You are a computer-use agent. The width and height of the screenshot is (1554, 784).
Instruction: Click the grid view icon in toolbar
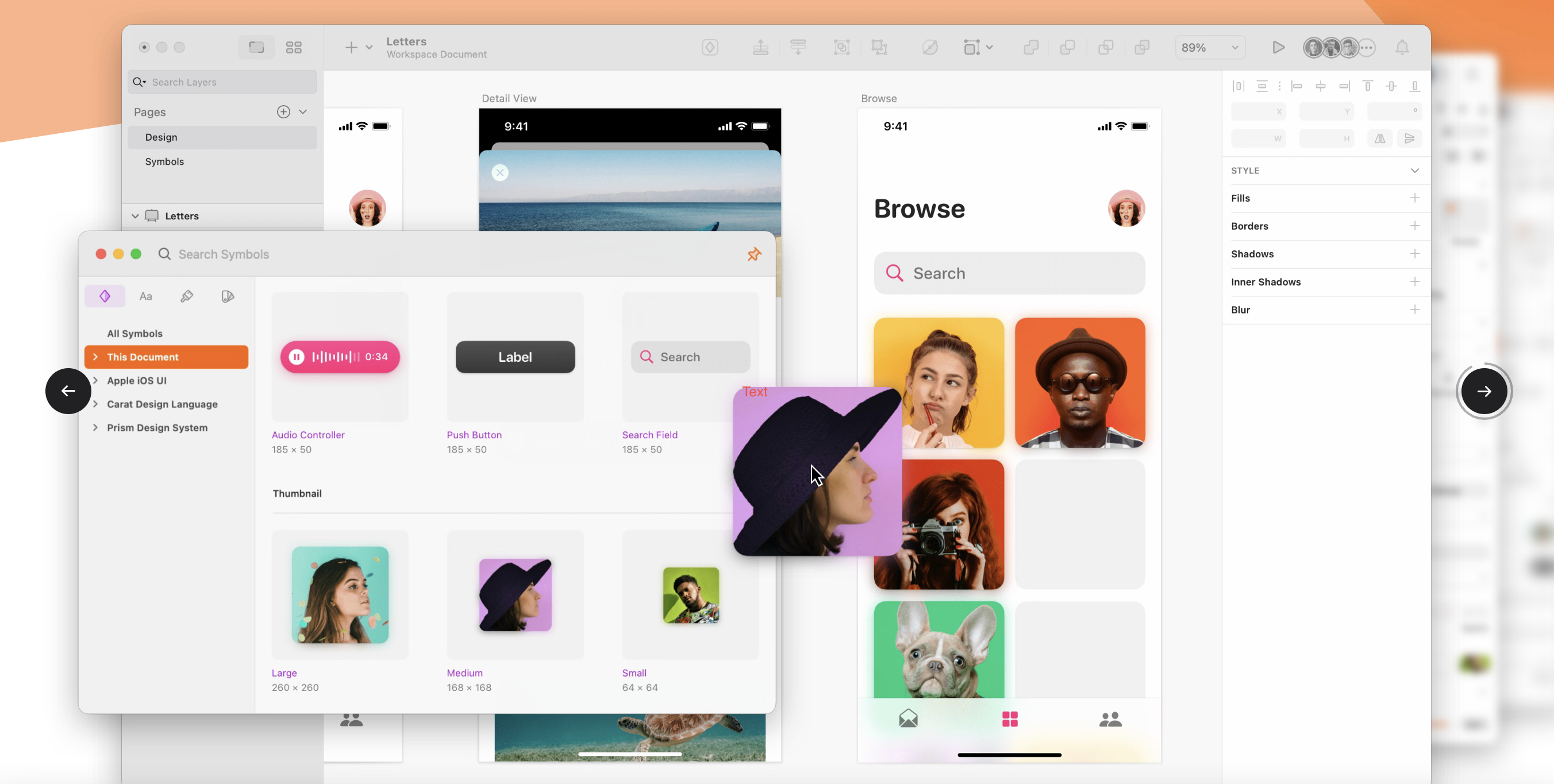(x=293, y=47)
